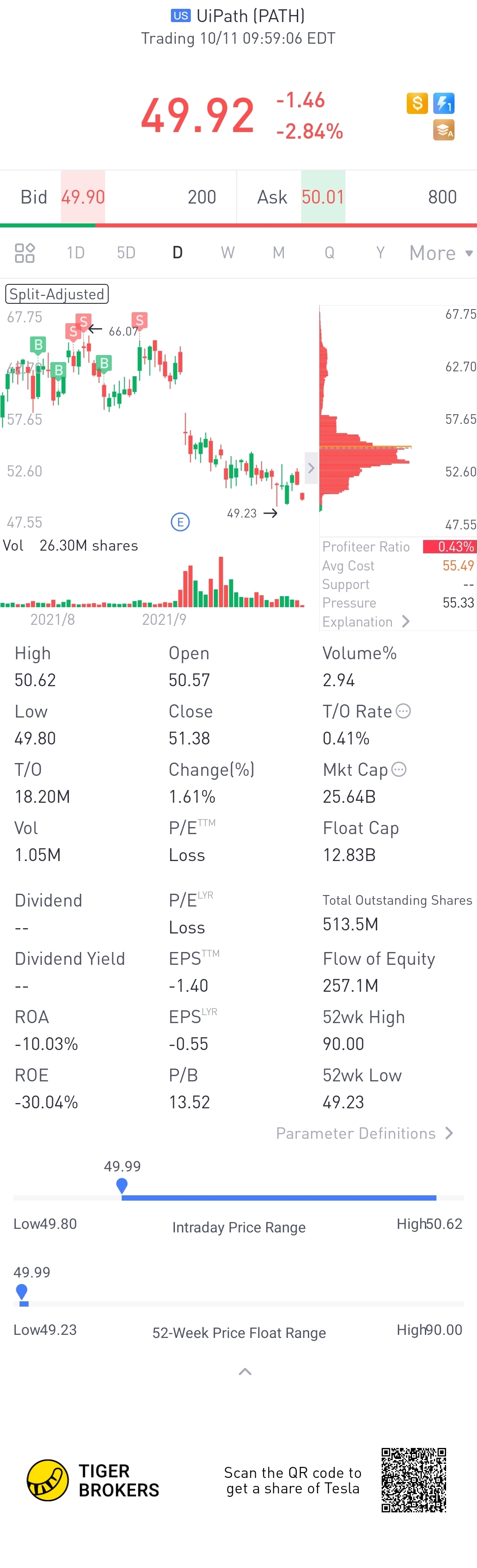Tap the brown stacked coins icon
Image resolution: width=477 pixels, height=1568 pixels.
point(443,130)
